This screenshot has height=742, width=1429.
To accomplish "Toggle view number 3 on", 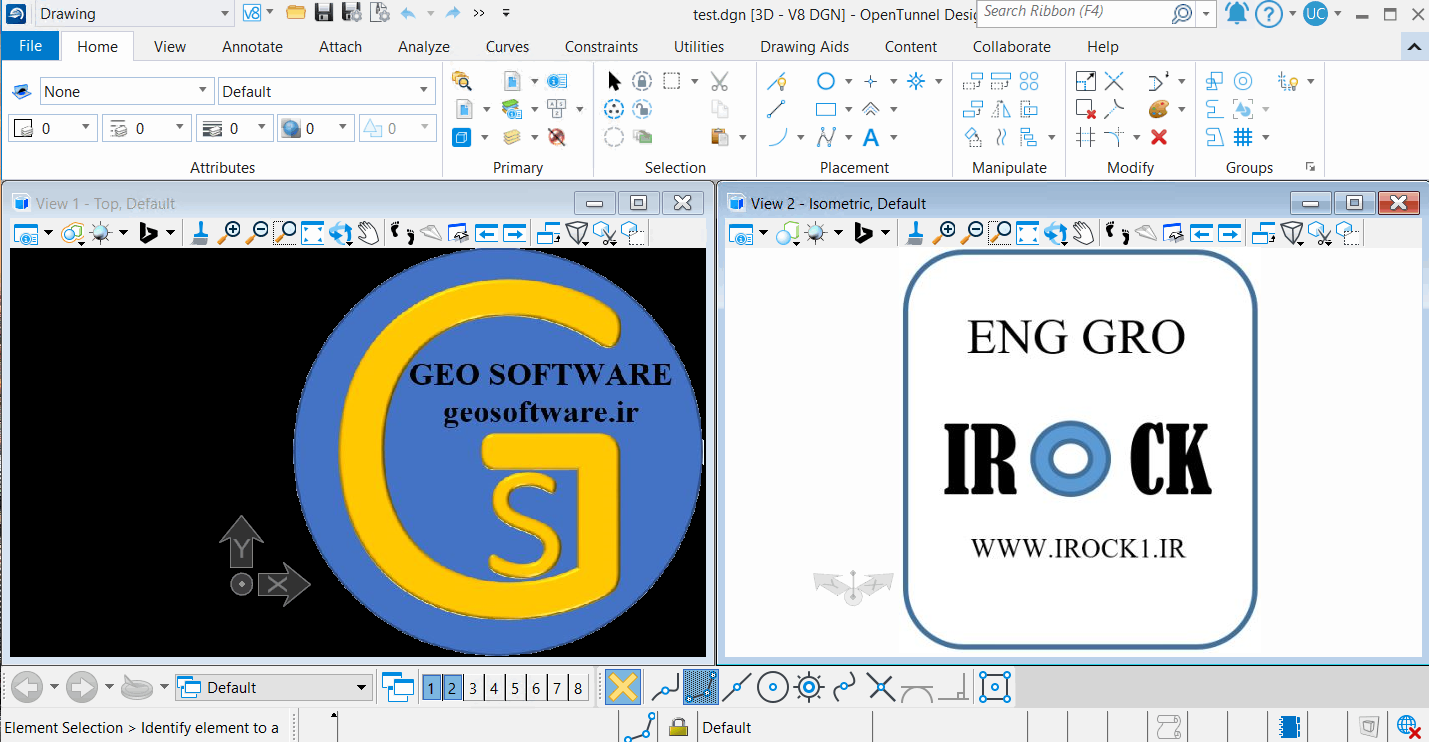I will [473, 688].
